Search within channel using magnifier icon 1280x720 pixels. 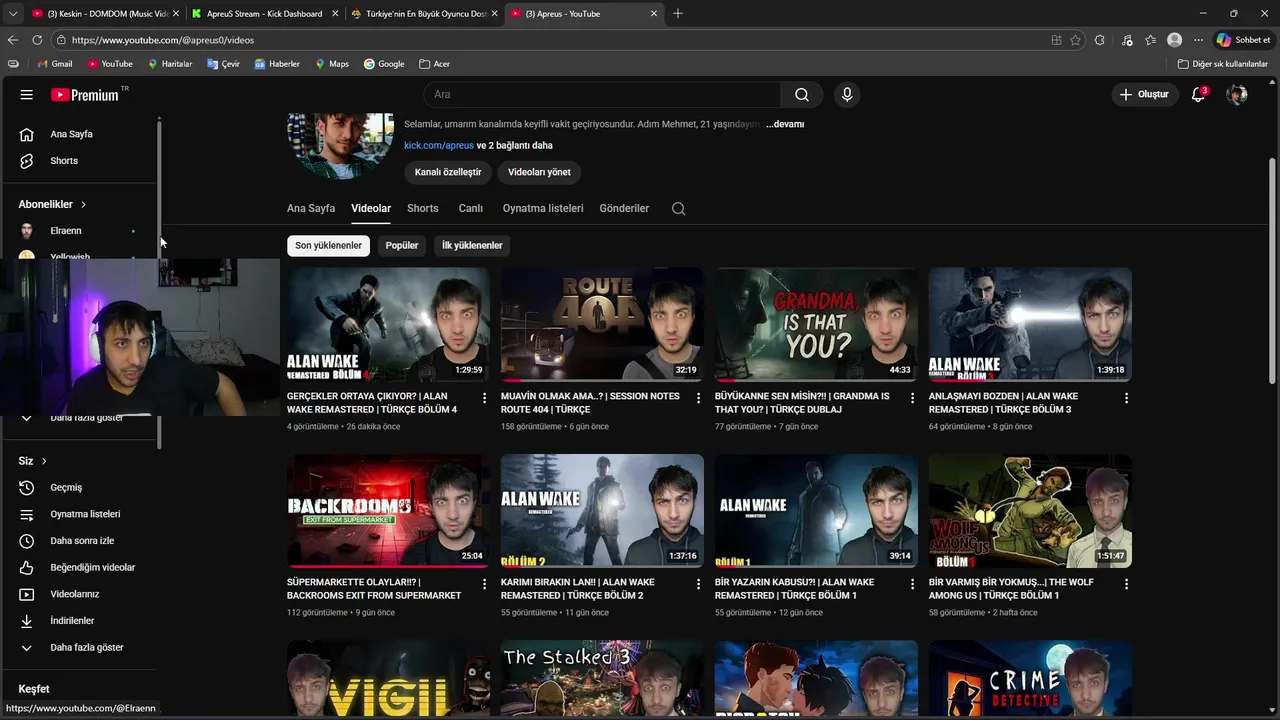click(x=679, y=209)
